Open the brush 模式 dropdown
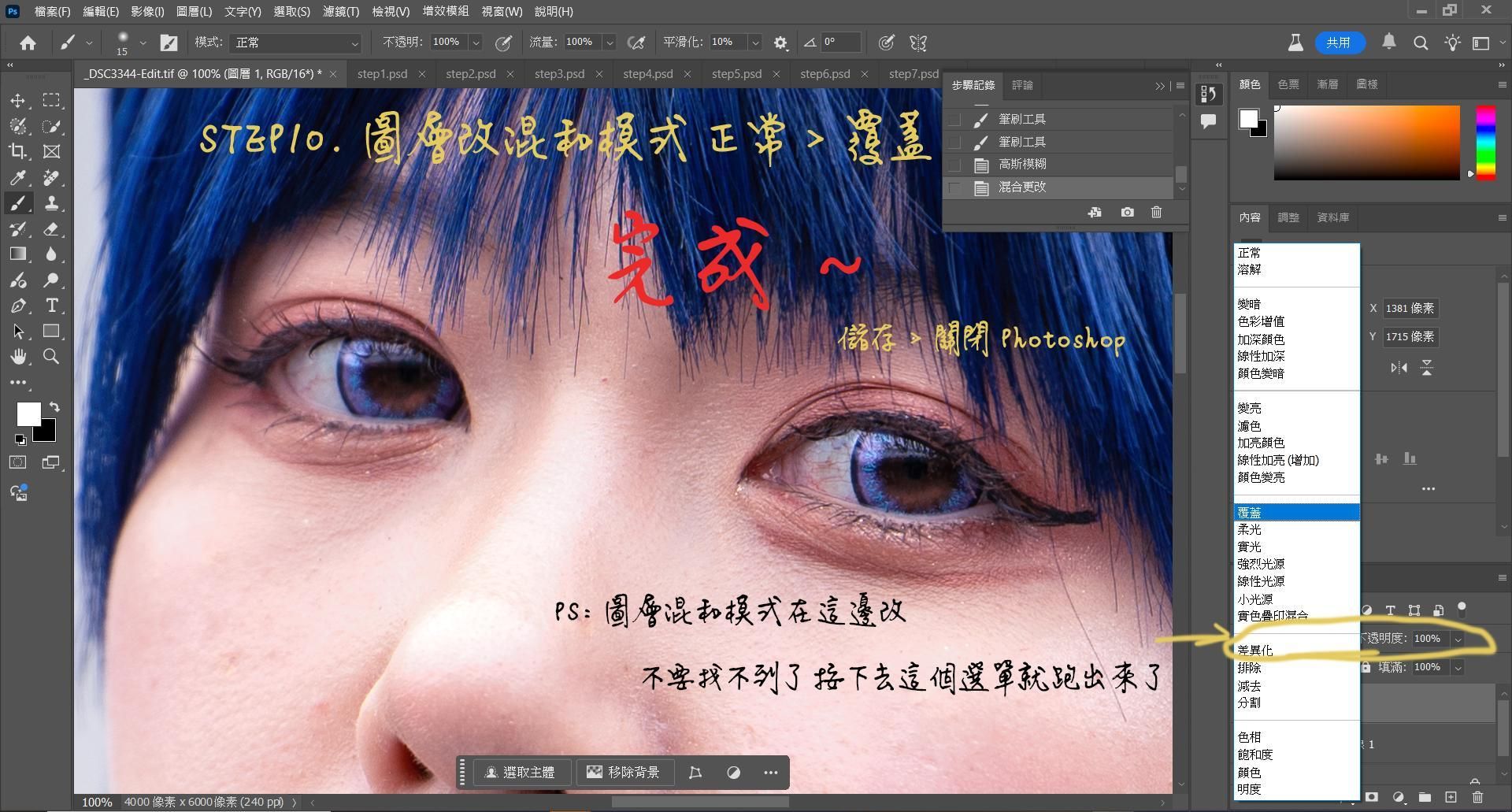 (x=295, y=43)
